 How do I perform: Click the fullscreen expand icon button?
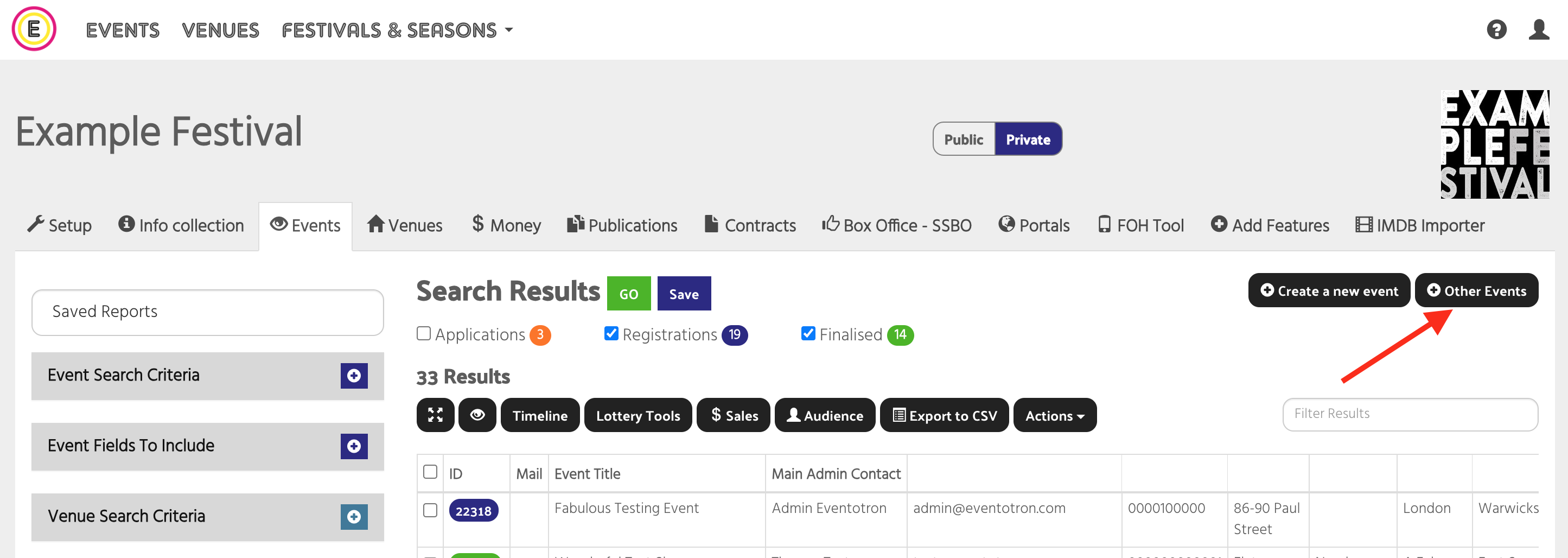[435, 415]
